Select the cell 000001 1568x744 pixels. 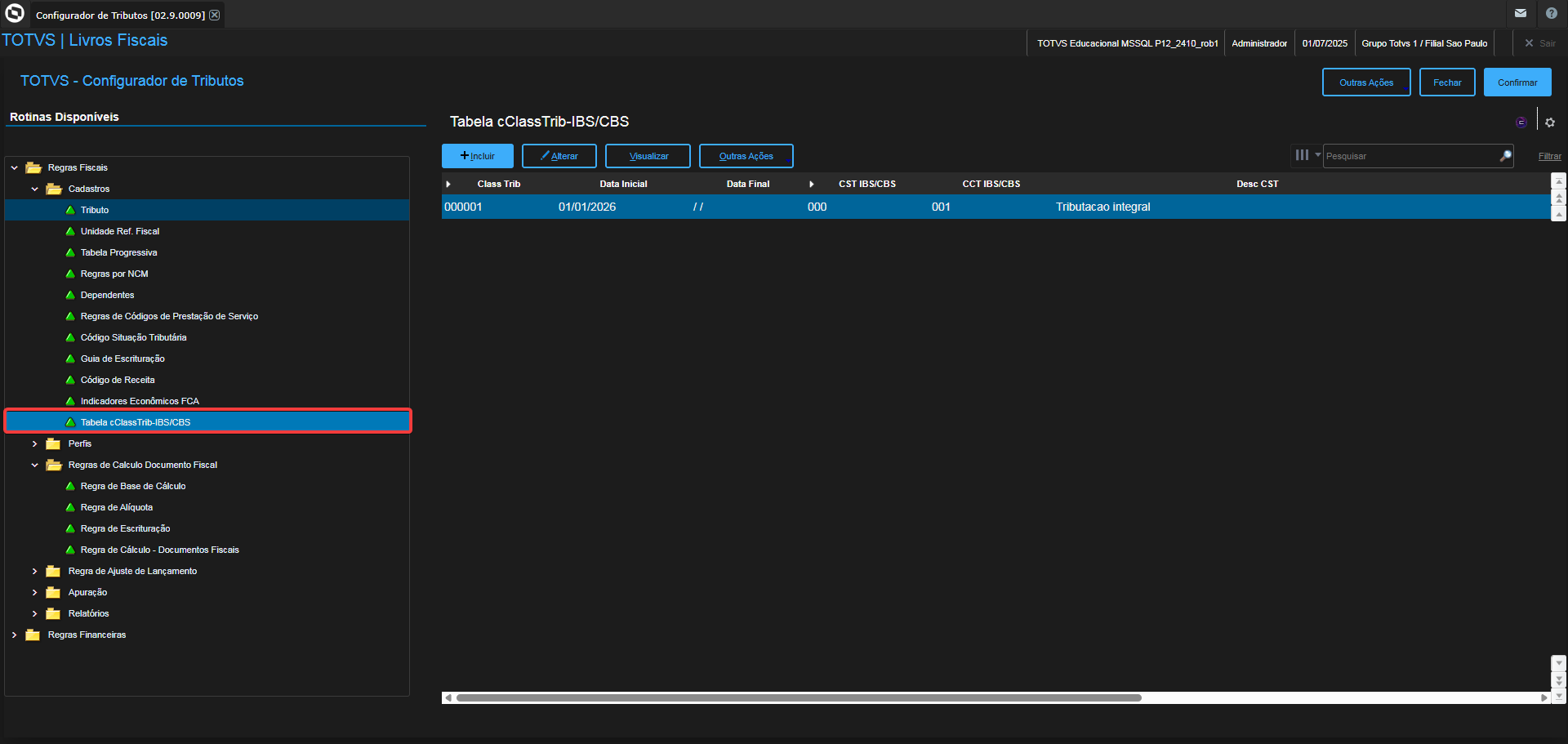[463, 207]
